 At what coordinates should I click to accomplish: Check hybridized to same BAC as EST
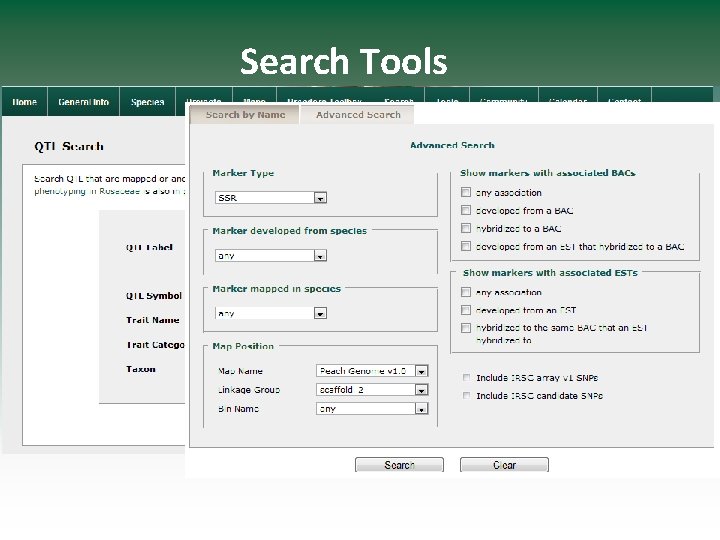[466, 327]
